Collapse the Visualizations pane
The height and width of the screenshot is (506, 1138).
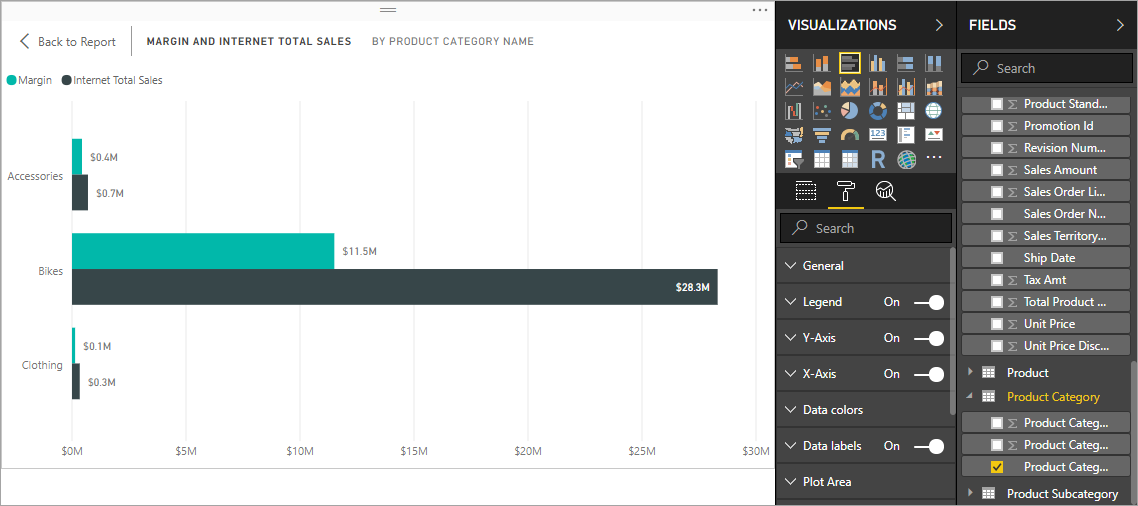(939, 25)
